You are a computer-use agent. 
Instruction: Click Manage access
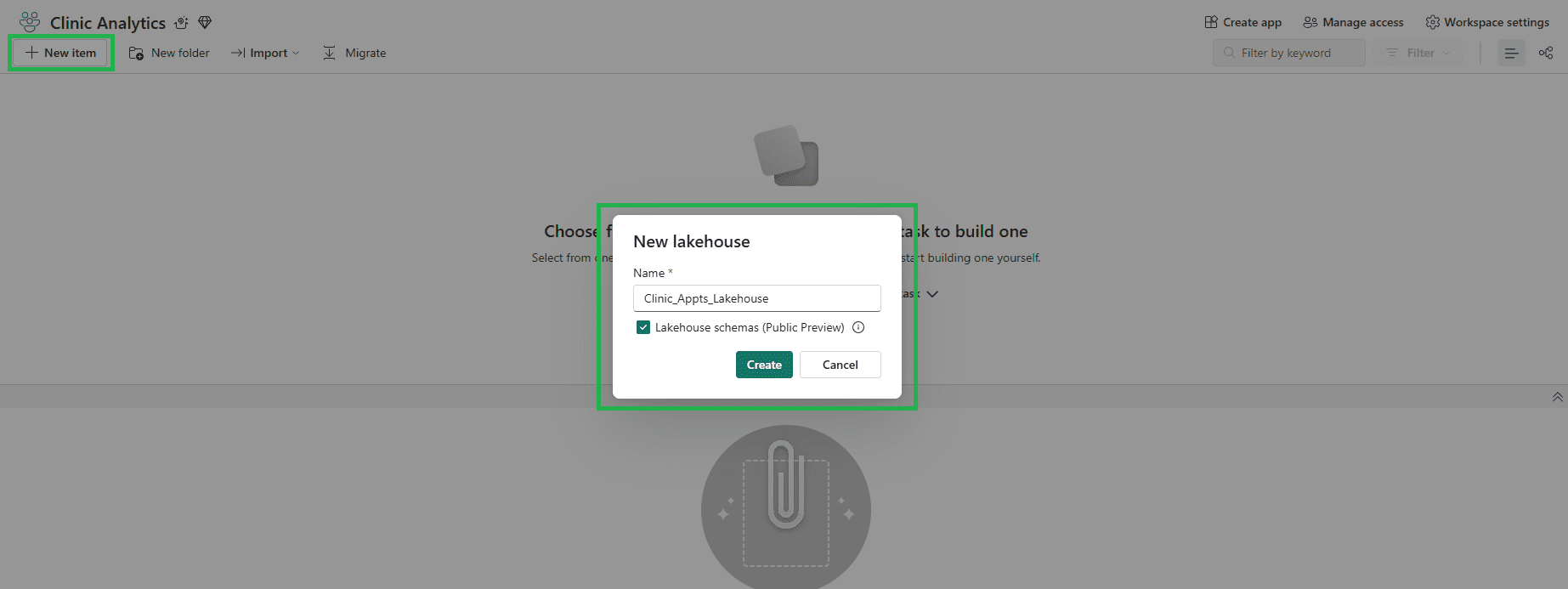click(1354, 22)
